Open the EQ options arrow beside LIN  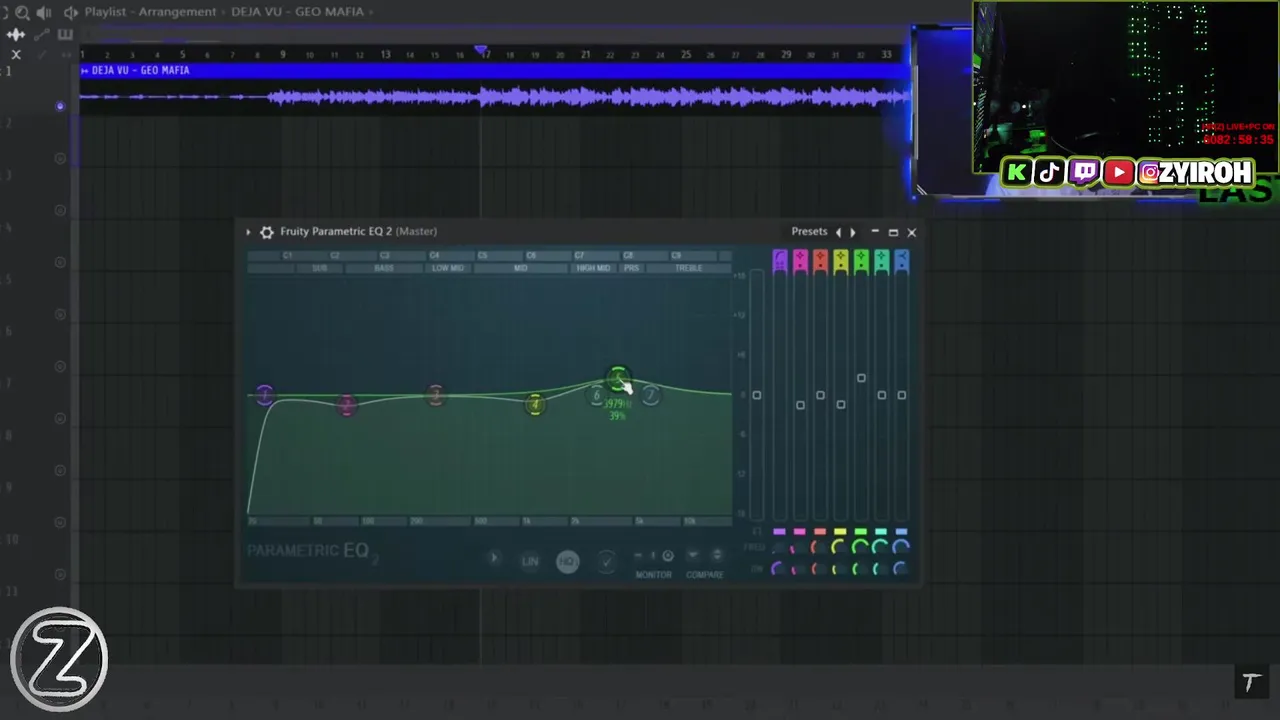(493, 559)
